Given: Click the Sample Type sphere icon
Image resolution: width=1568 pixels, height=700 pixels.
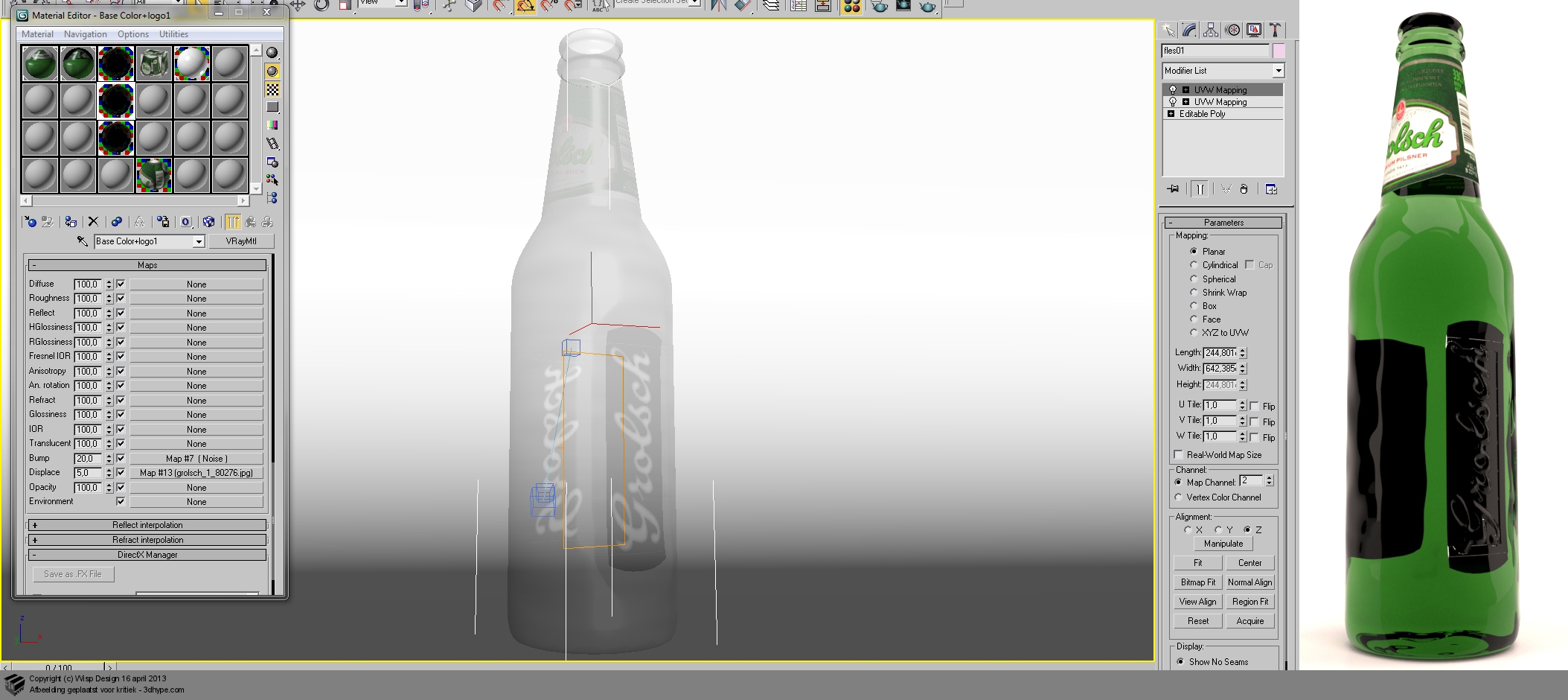Looking at the screenshot, I should (x=272, y=53).
